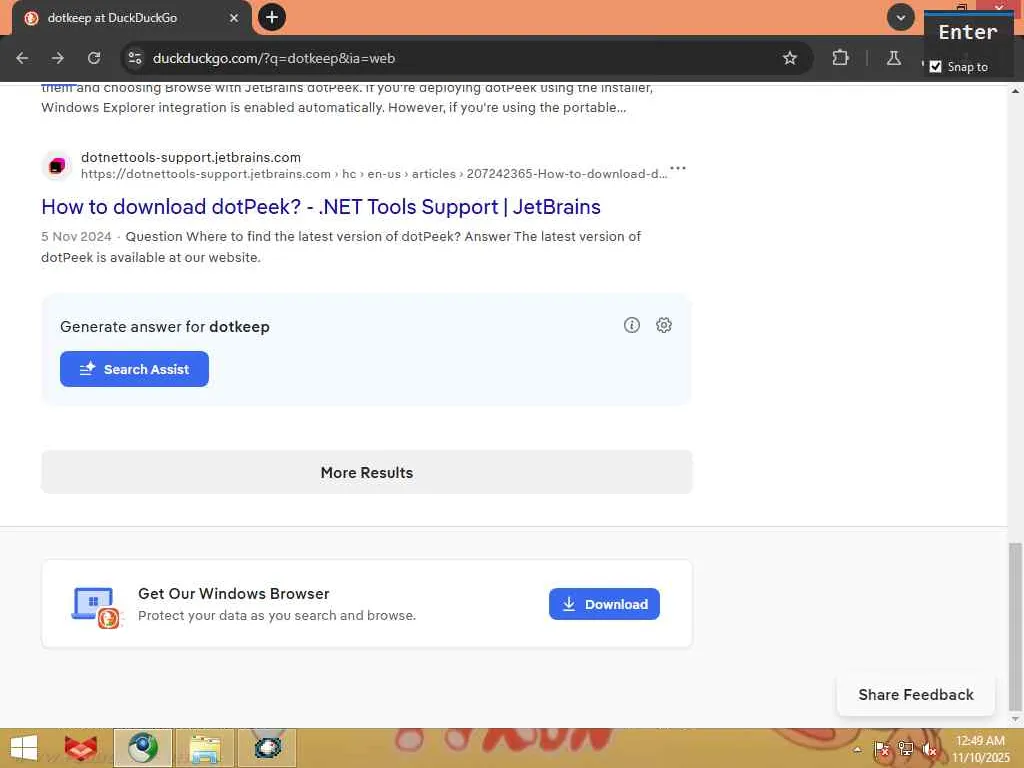
Task: Click the browser back arrow
Action: coord(22,58)
